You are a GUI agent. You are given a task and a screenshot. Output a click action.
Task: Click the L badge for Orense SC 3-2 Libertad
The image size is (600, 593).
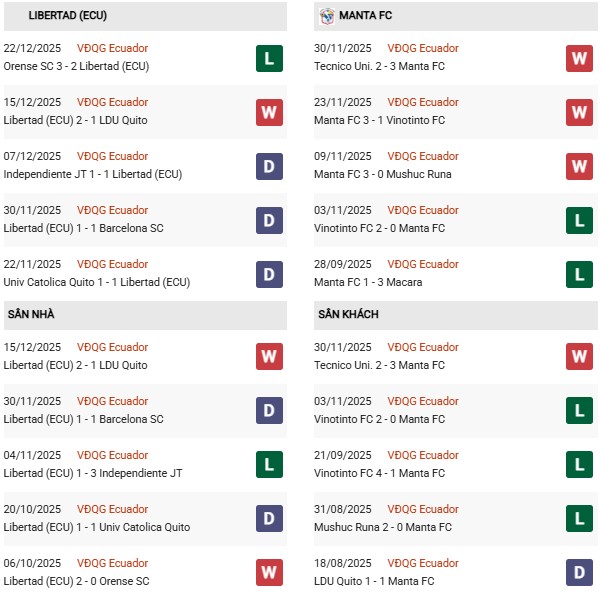[268, 58]
